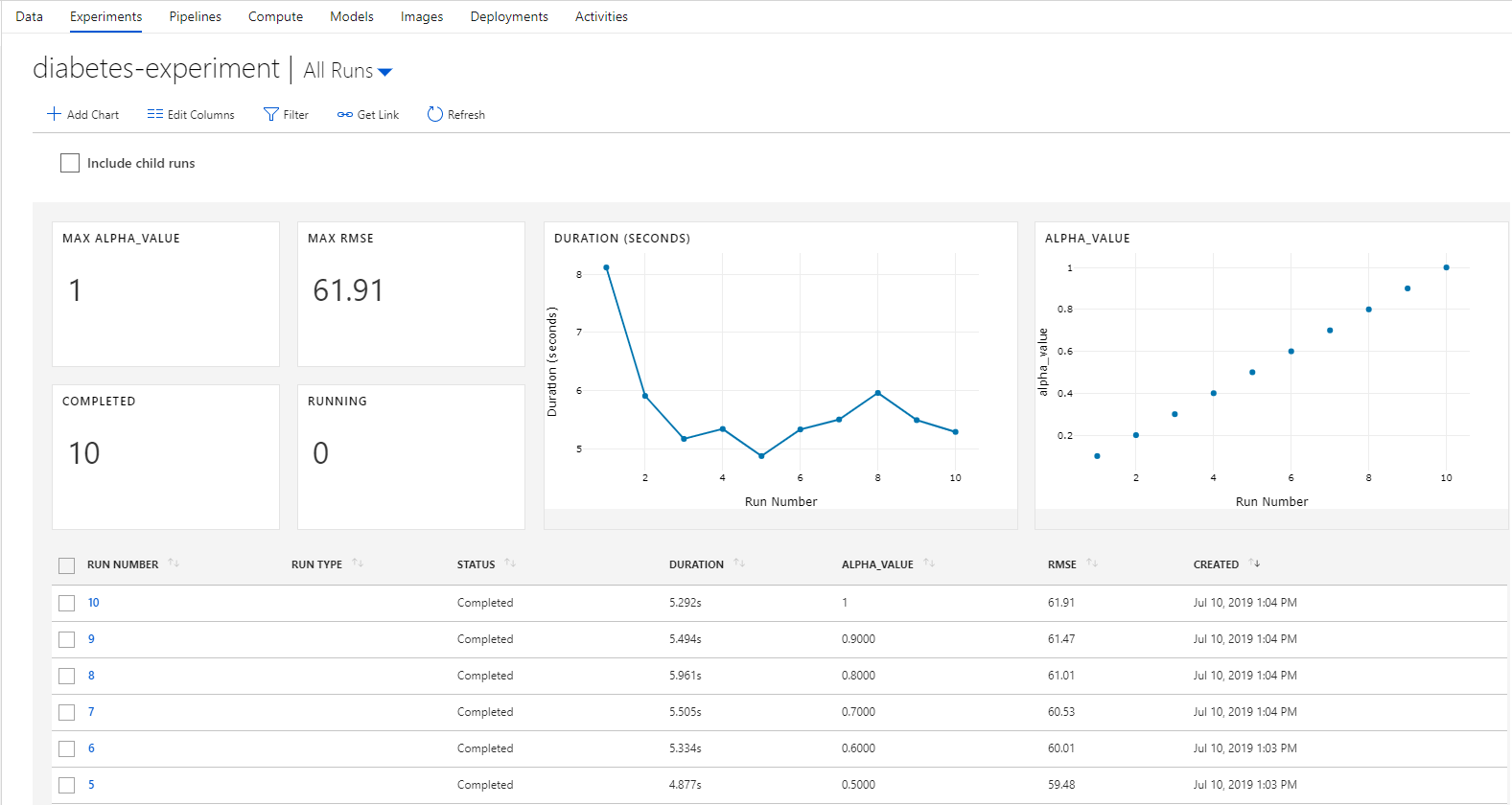Sort by RMSE column arrows
1512x805 pixels.
point(1092,563)
